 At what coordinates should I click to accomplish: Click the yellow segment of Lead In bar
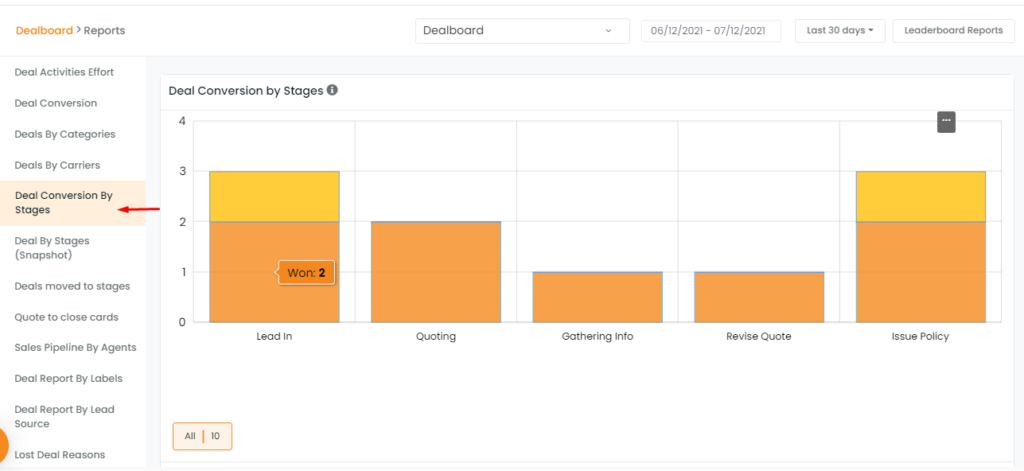tap(274, 197)
